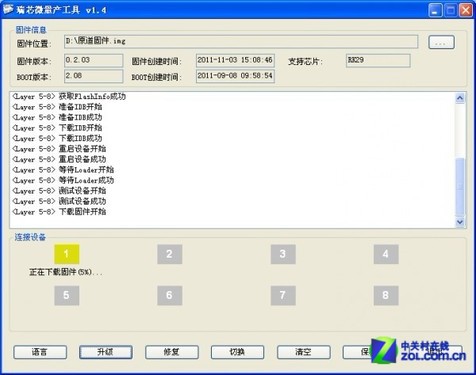Select device slot 8 indicator
This screenshot has height=375, width=476.
(386, 295)
